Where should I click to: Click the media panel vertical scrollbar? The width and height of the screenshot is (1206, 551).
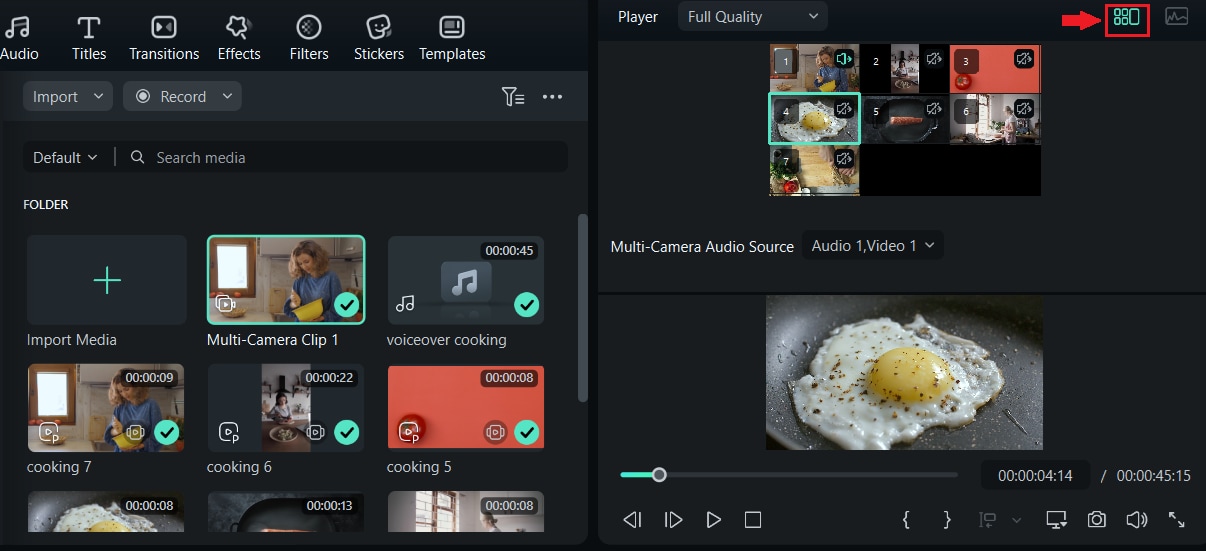tap(582, 307)
